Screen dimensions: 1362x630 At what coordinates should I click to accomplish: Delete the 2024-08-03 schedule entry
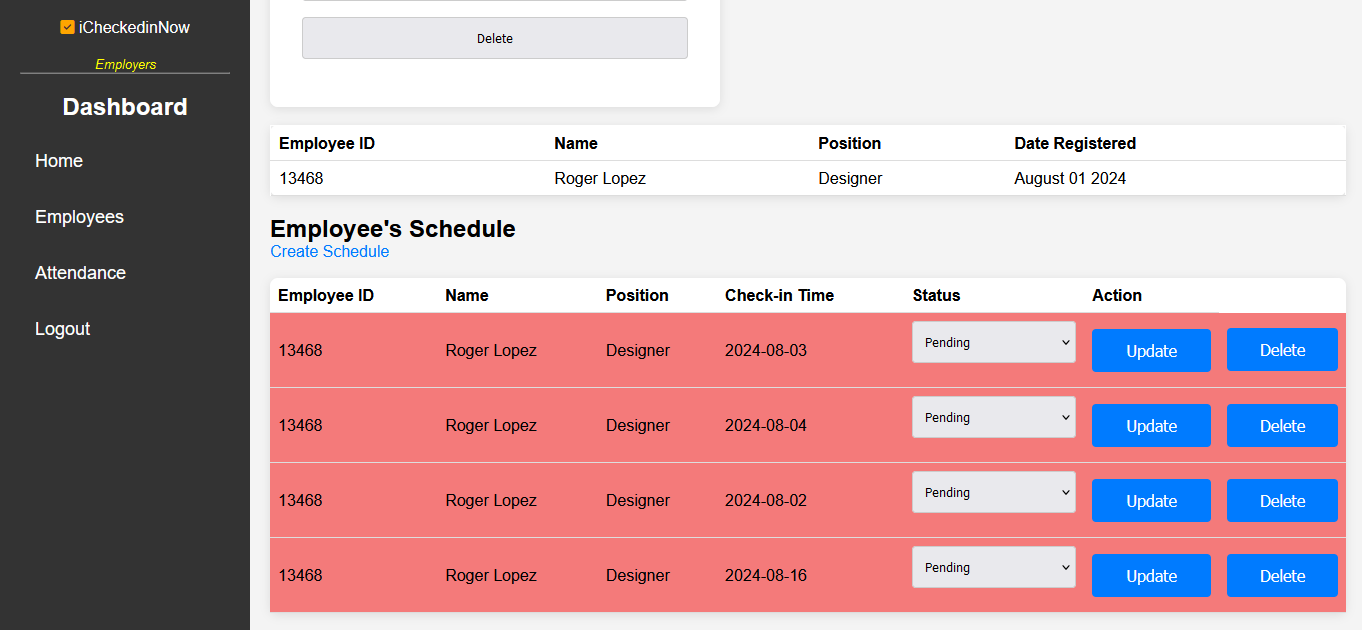1282,350
